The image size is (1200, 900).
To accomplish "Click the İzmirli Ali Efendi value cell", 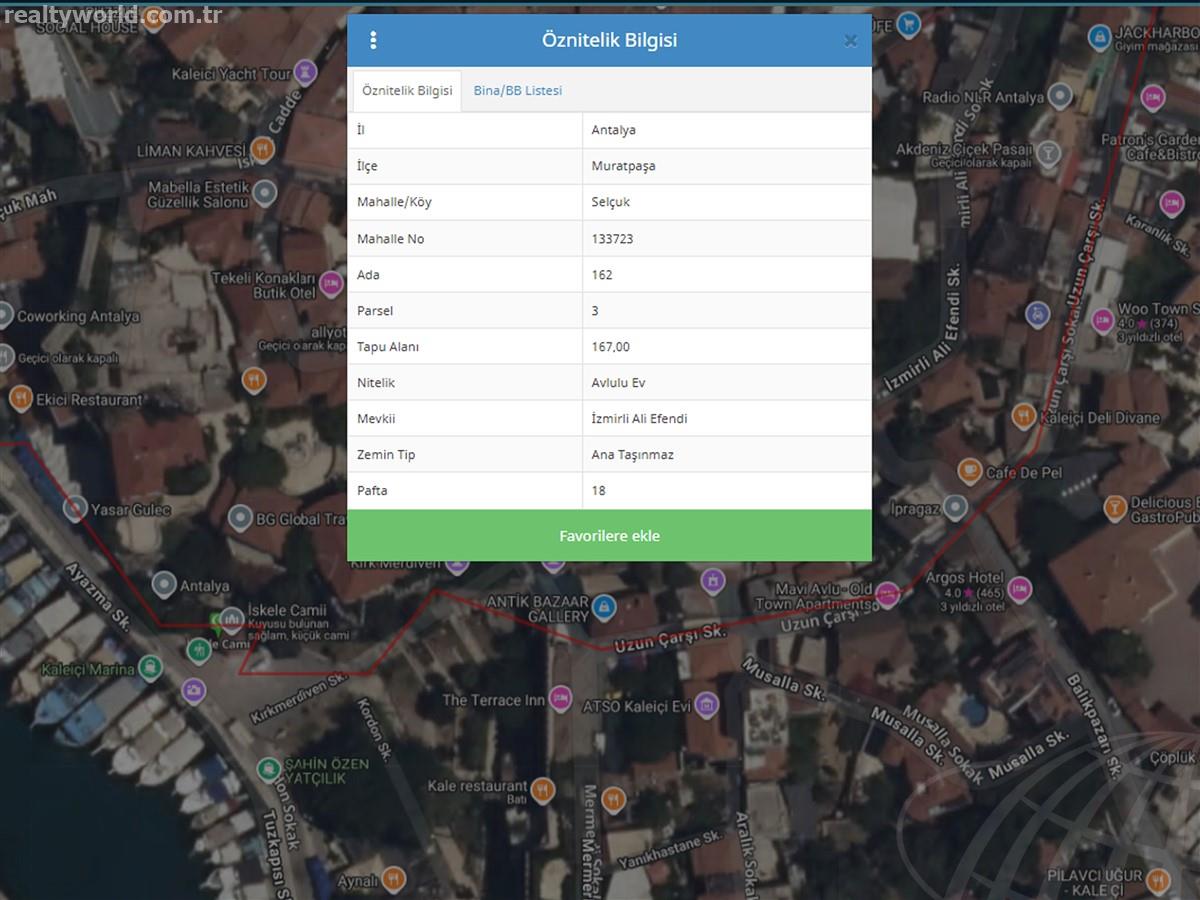I will pyautogui.click(x=726, y=418).
